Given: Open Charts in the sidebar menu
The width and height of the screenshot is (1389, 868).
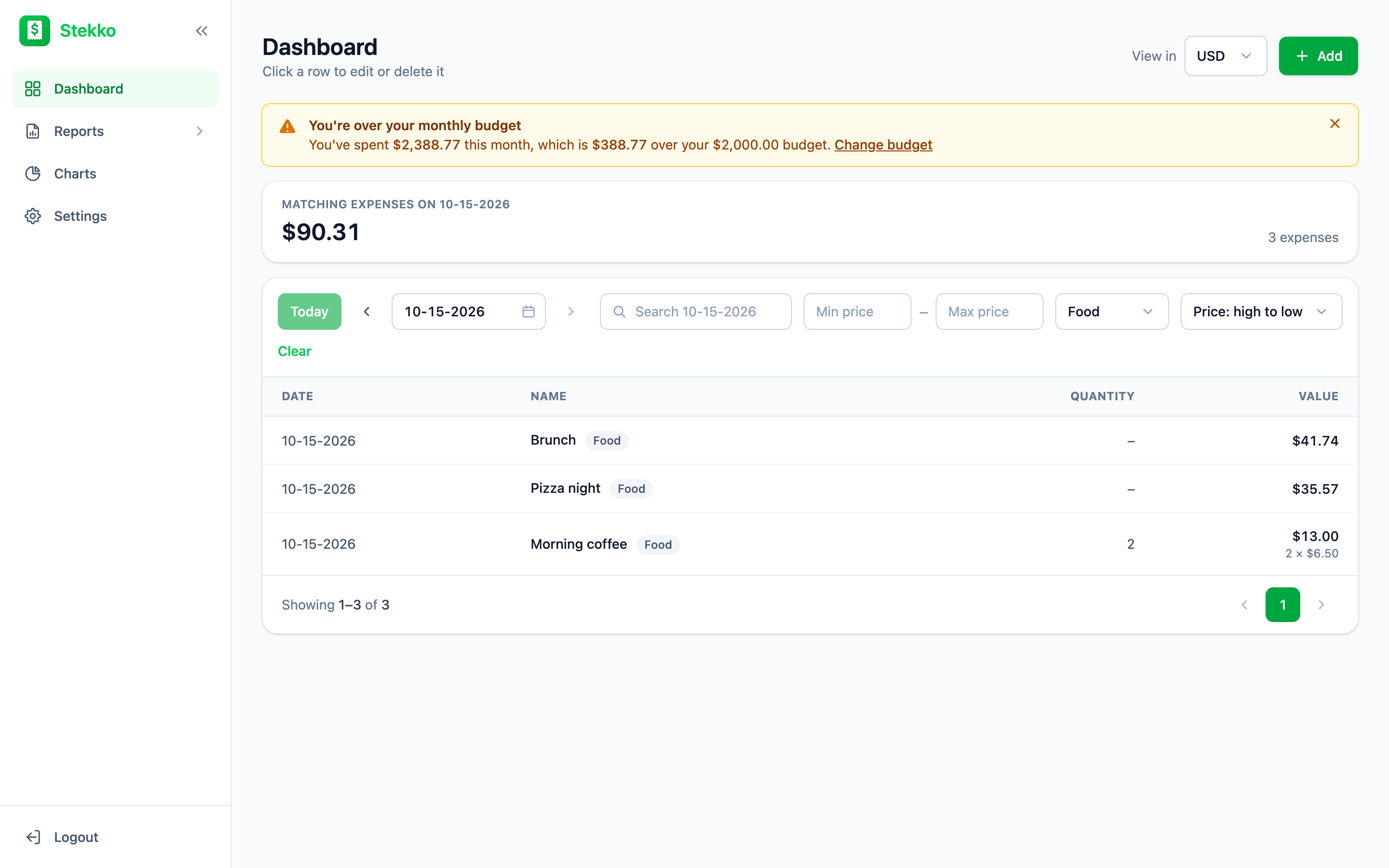Looking at the screenshot, I should (115, 174).
